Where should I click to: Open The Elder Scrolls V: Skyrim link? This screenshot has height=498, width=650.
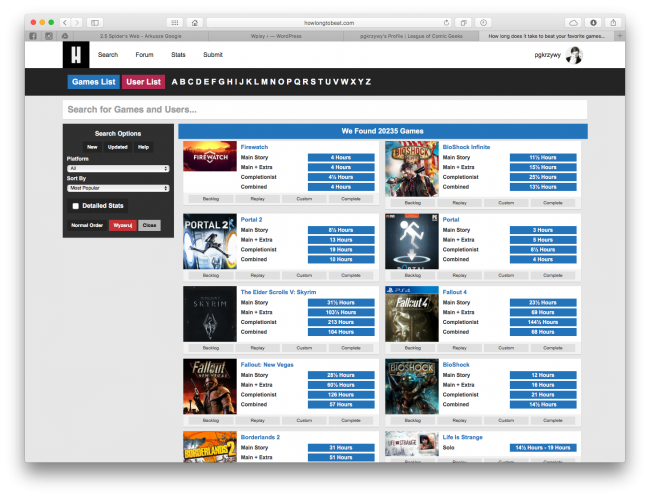click(278, 292)
